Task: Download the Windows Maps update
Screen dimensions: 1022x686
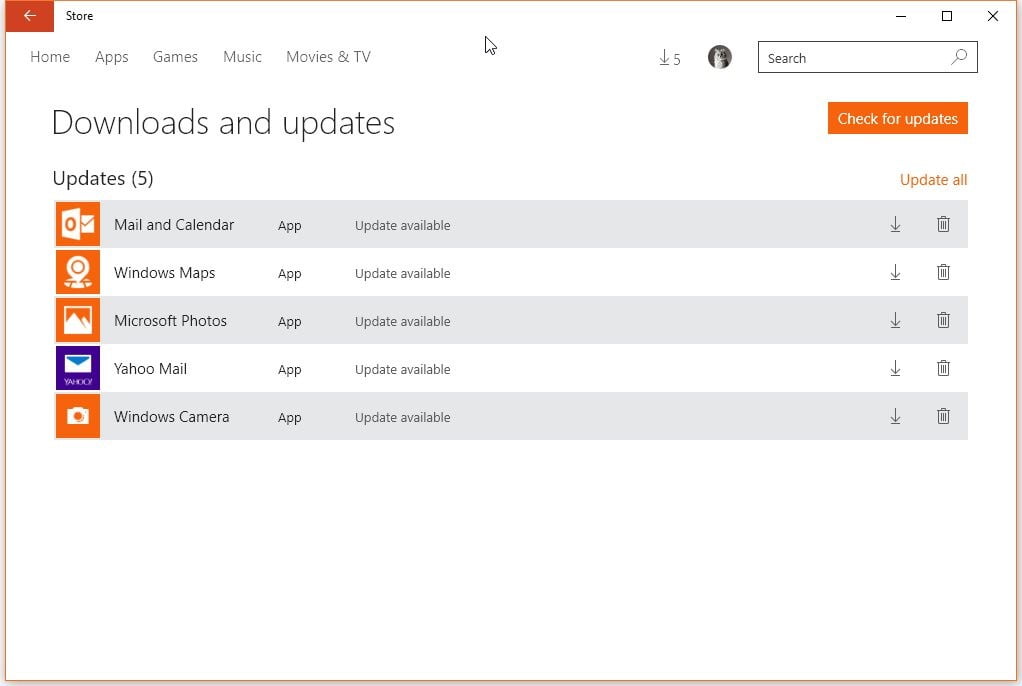Action: [x=895, y=272]
